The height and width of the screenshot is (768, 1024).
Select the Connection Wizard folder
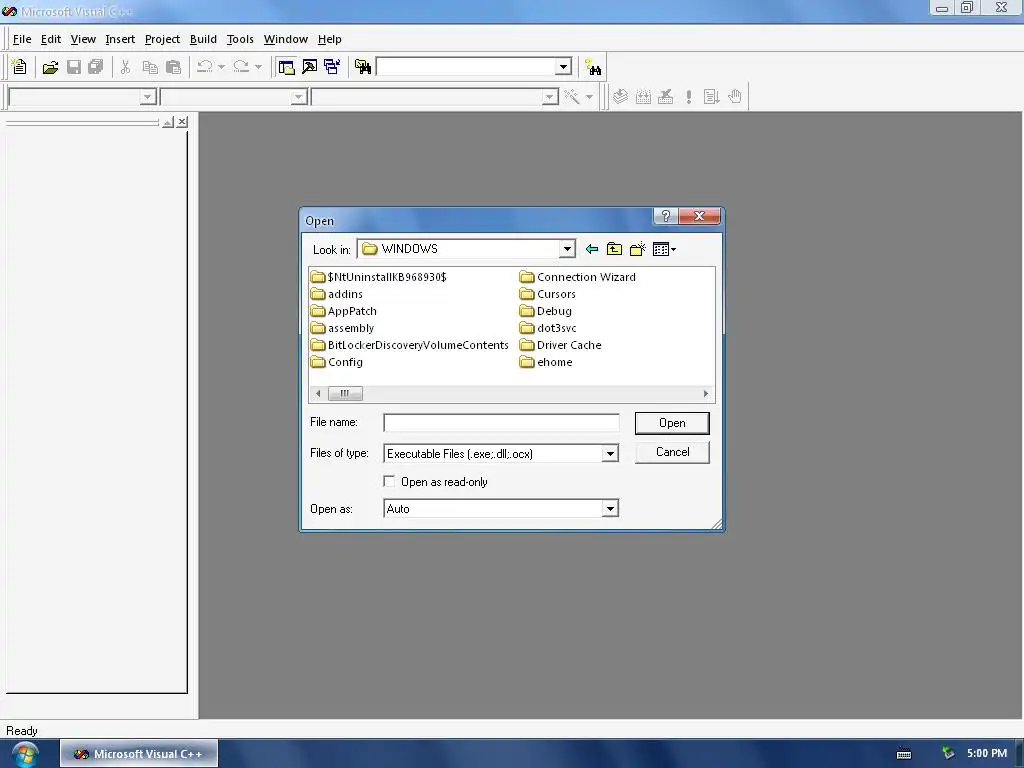point(577,277)
